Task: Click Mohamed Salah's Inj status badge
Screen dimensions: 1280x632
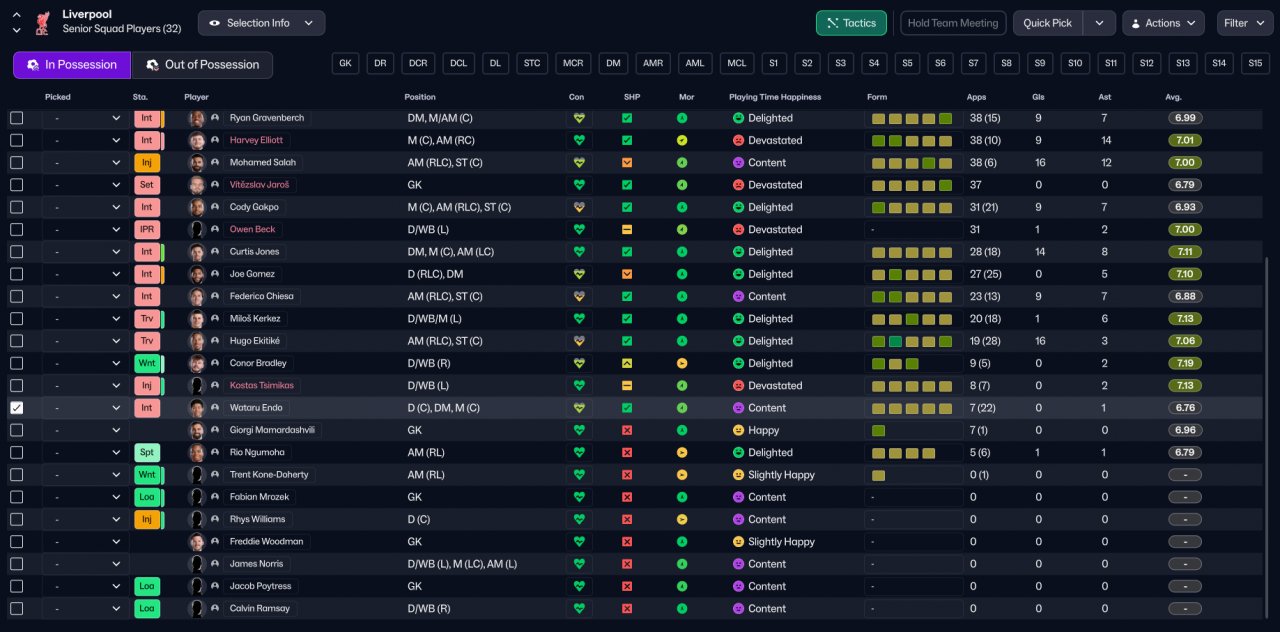Action: [146, 163]
